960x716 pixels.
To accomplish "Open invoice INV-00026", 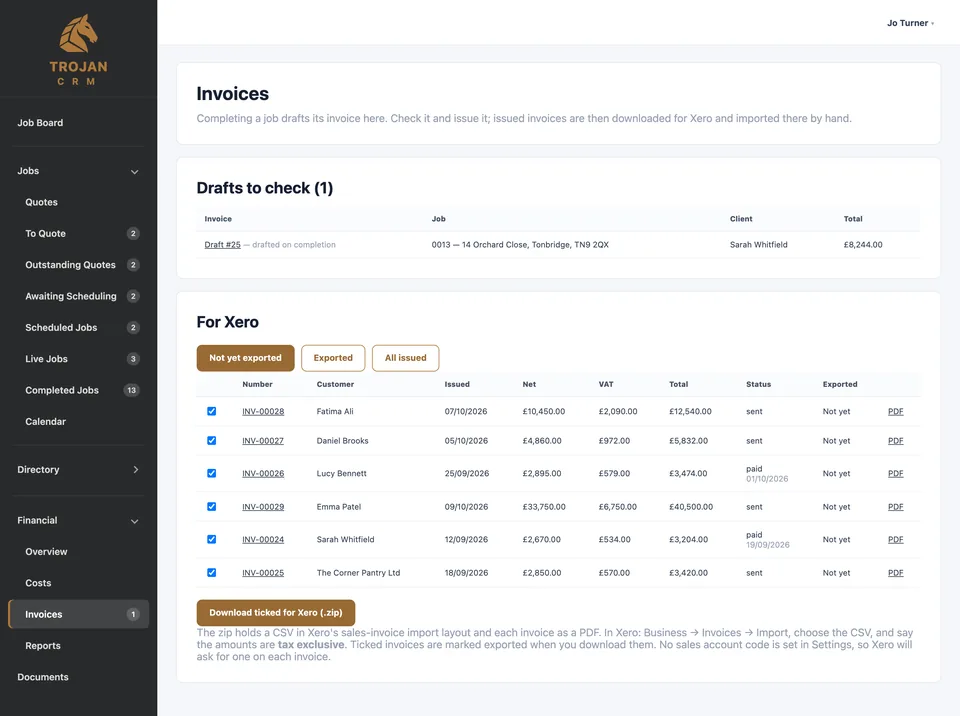I will (x=263, y=473).
